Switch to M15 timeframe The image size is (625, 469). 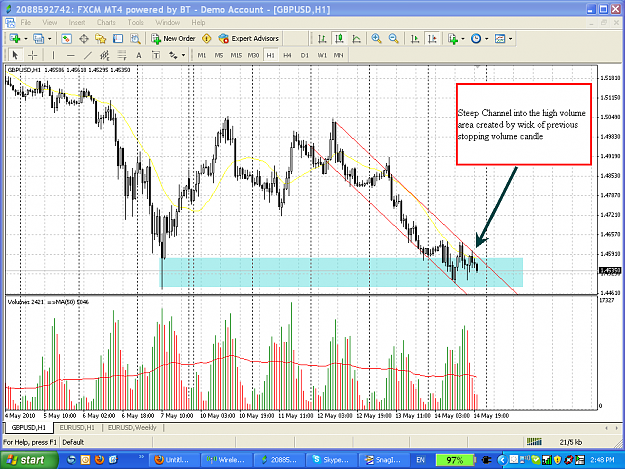click(236, 55)
